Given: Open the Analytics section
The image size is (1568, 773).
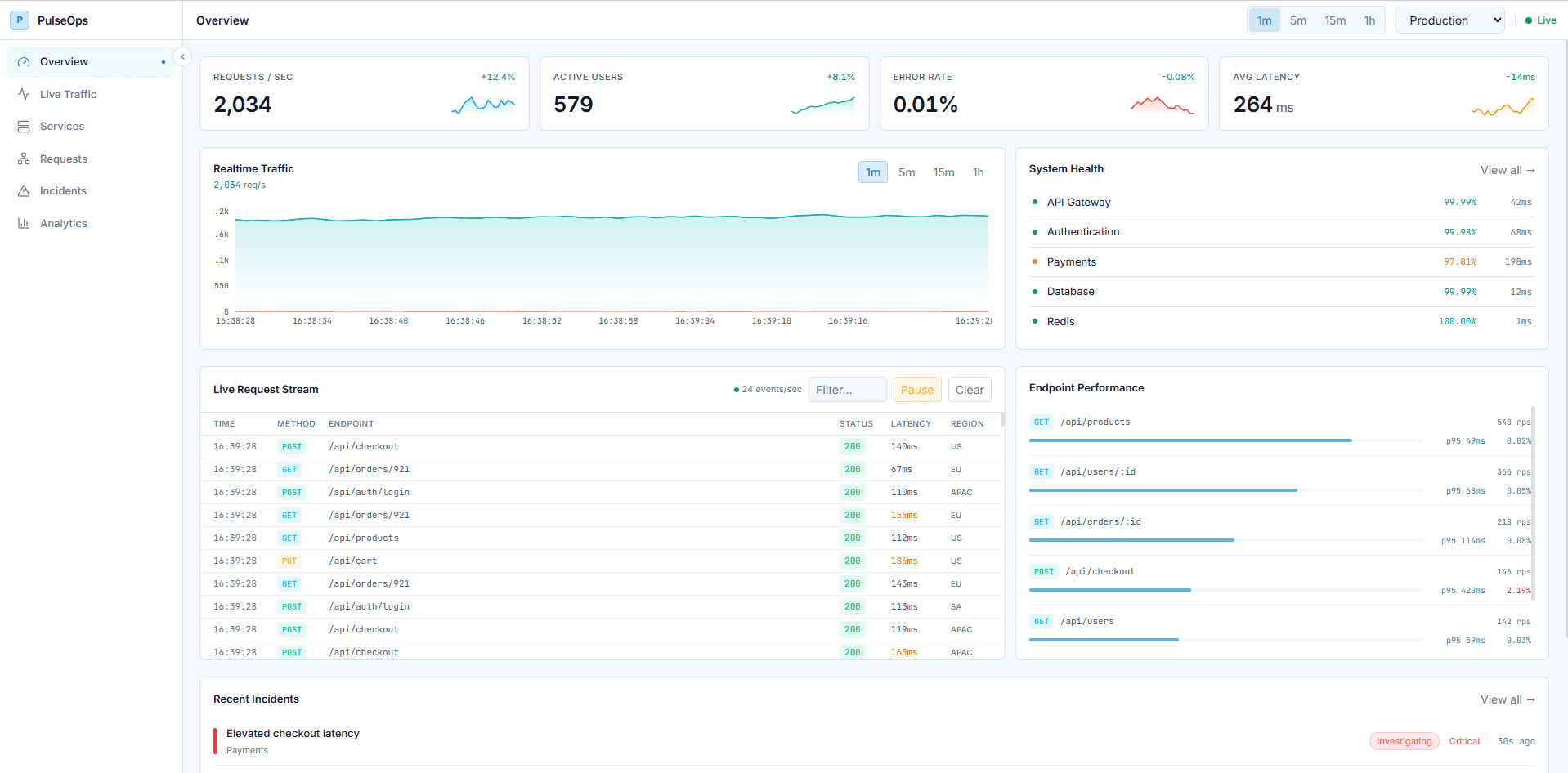Looking at the screenshot, I should (91, 223).
